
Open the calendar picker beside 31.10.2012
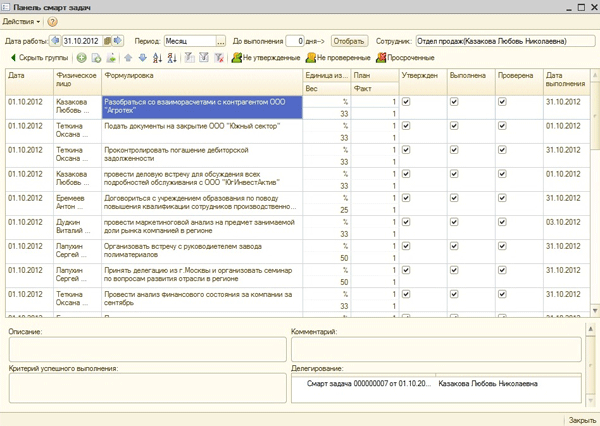coord(108,41)
